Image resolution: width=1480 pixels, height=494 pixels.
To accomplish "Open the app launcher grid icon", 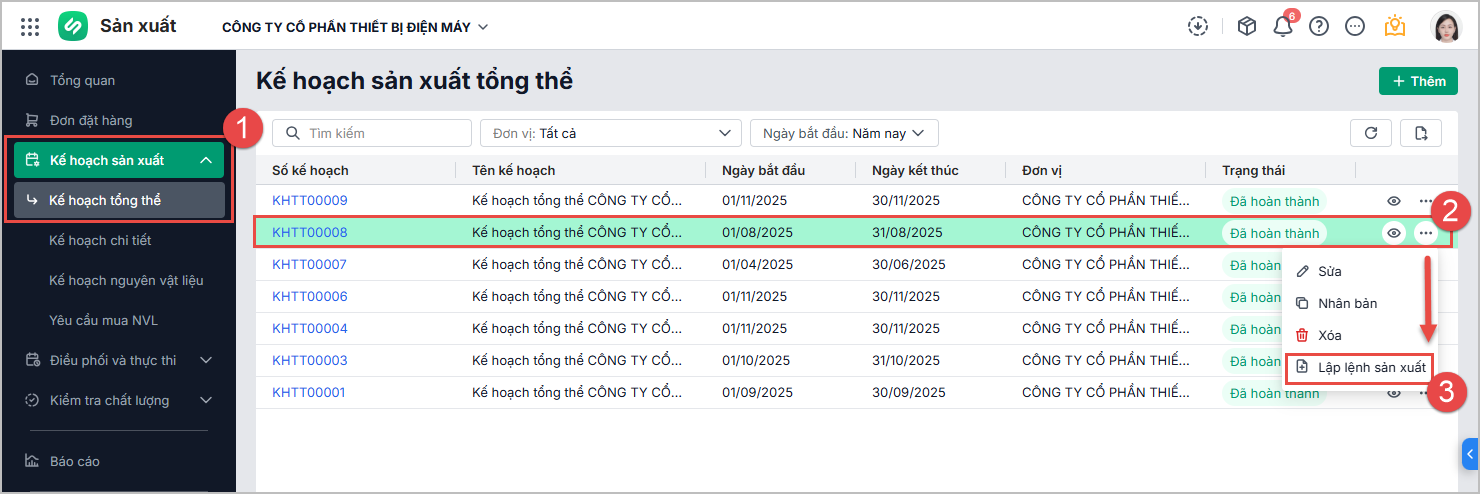I will click(30, 27).
